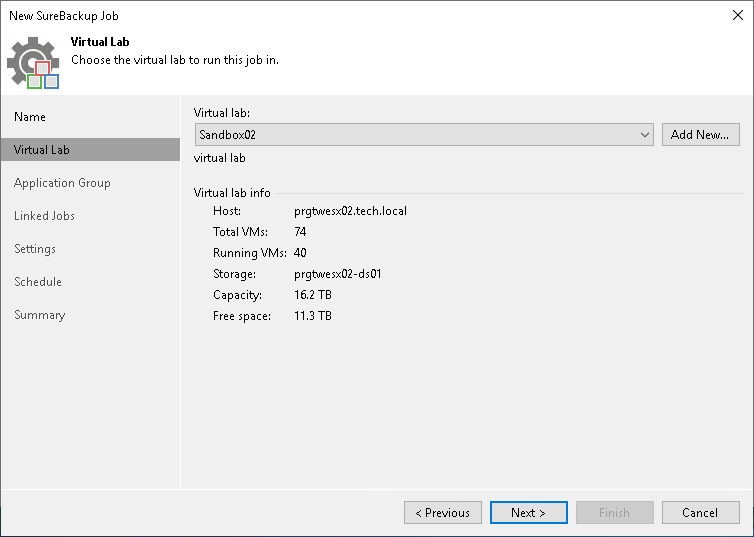This screenshot has width=754, height=537.
Task: Click the 'Virtual lab:' field label
Action: click(222, 113)
